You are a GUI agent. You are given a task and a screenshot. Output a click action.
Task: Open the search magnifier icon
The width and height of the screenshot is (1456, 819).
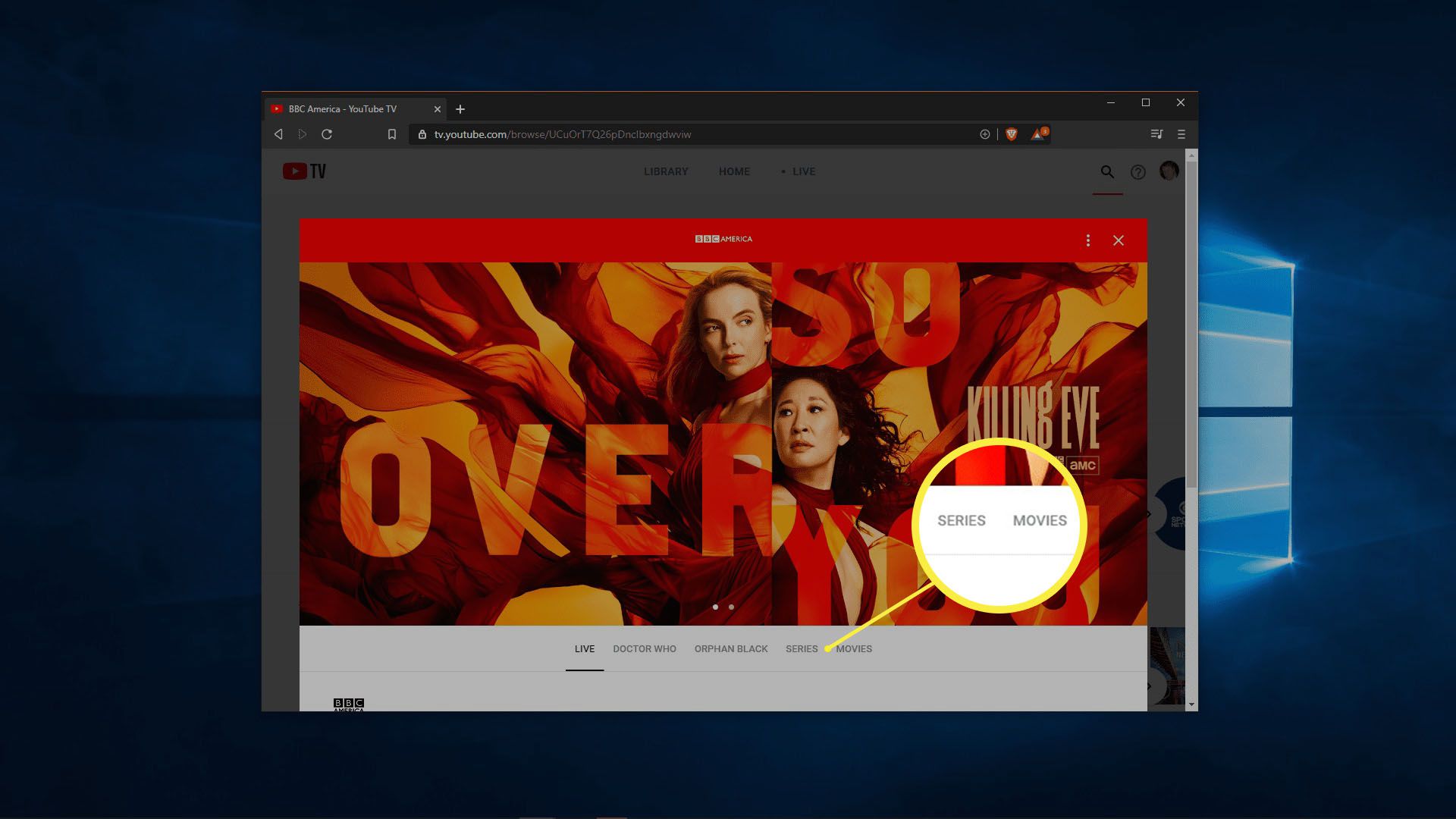(1107, 172)
